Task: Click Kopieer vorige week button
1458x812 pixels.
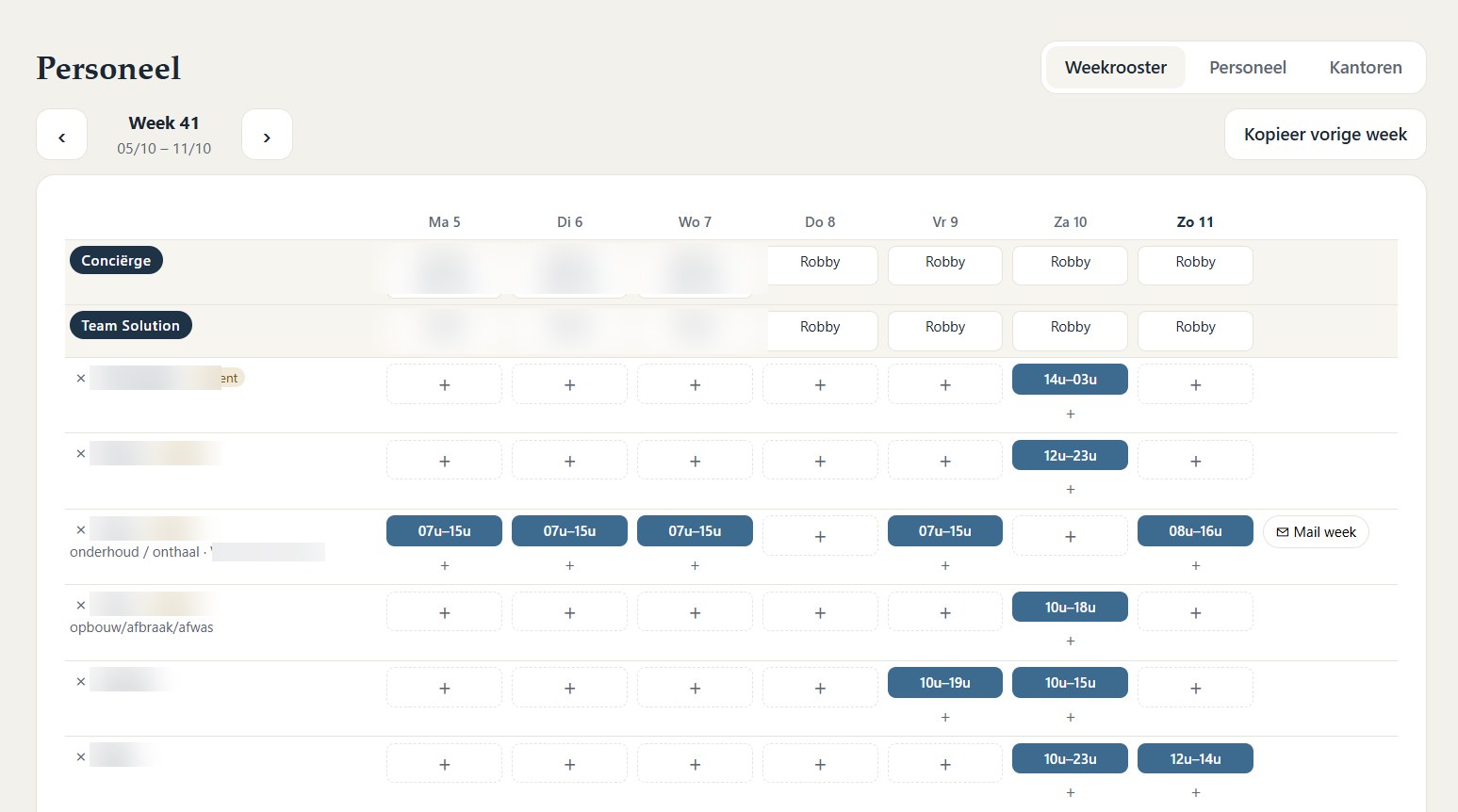Action: pyautogui.click(x=1324, y=135)
